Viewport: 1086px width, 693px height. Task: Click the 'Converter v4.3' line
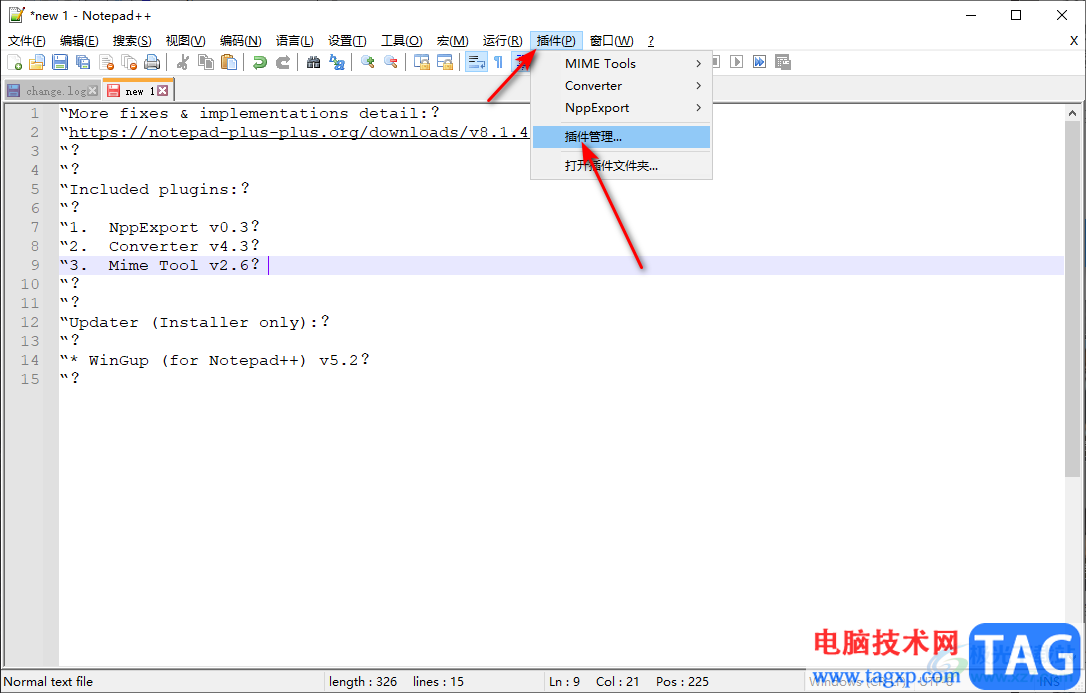coord(159,246)
